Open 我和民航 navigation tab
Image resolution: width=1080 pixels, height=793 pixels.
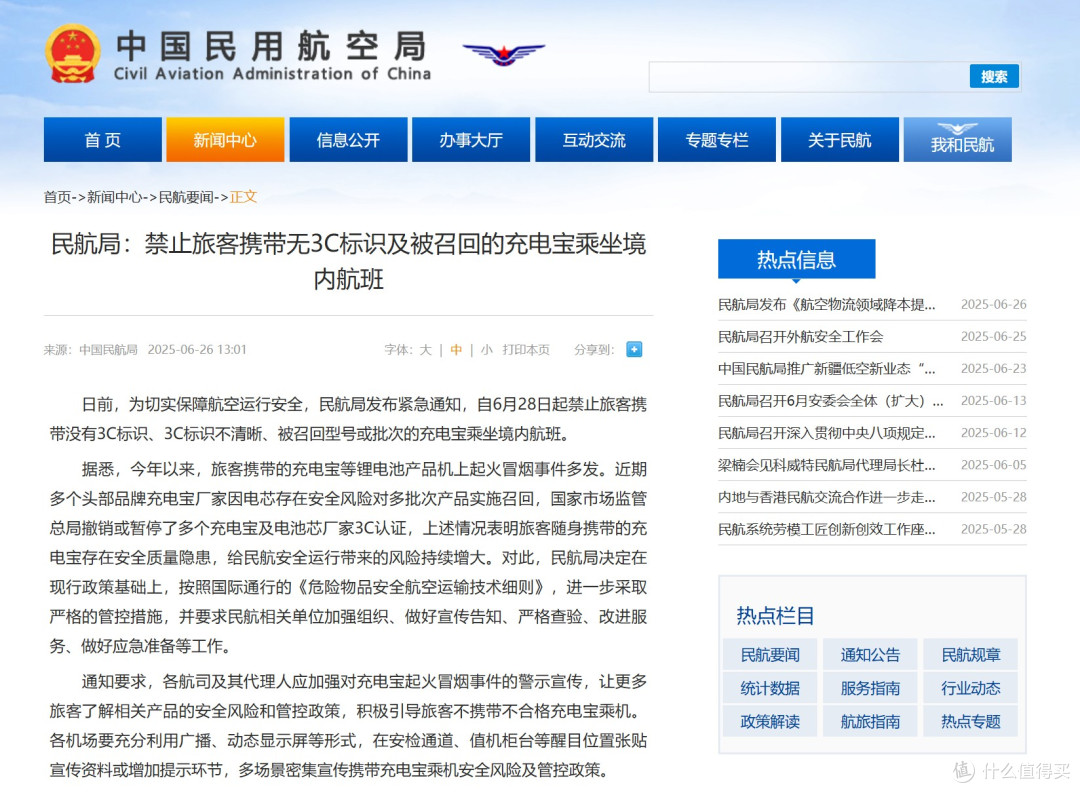pos(958,140)
